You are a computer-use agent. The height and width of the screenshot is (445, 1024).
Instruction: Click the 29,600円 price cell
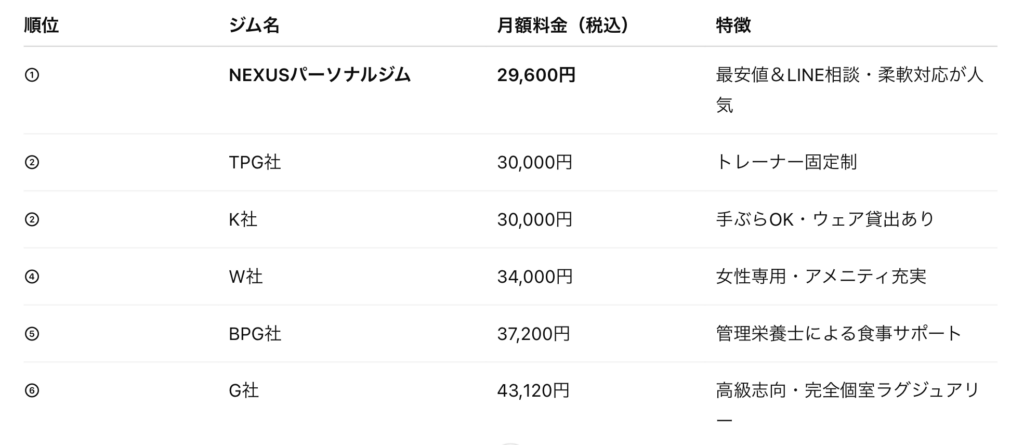[x=536, y=75]
